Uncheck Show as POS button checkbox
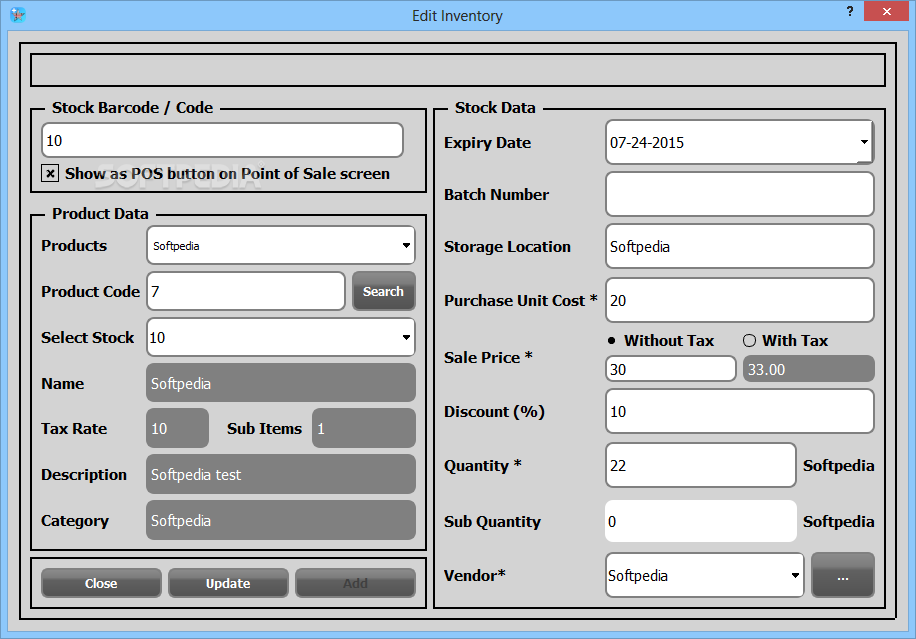The width and height of the screenshot is (916, 639). pos(50,173)
